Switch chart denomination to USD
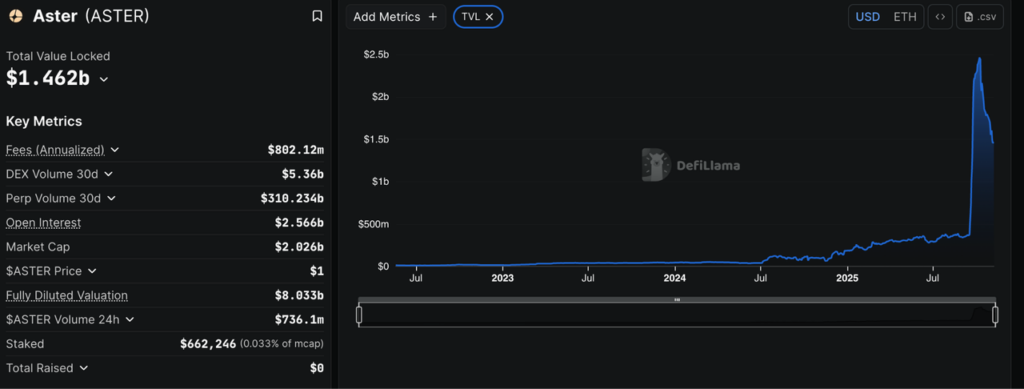The image size is (1024, 389). [x=867, y=17]
